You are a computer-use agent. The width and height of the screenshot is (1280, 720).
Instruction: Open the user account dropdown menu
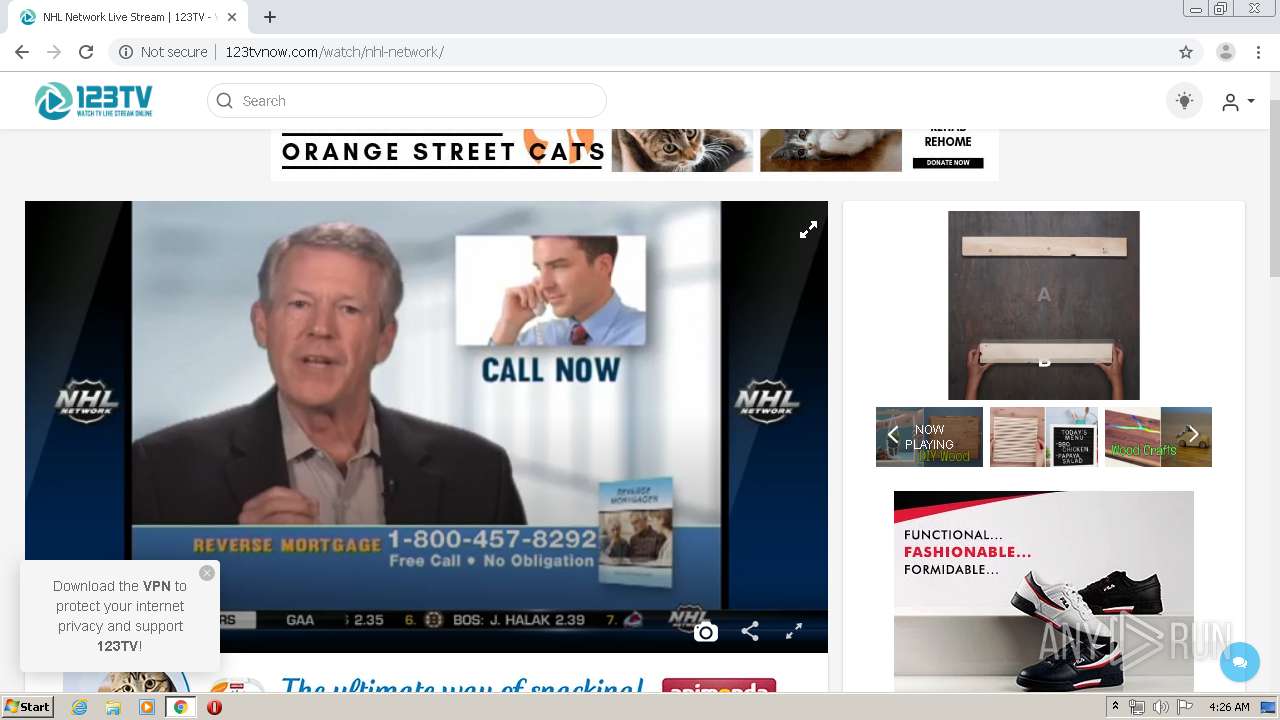pos(1238,101)
